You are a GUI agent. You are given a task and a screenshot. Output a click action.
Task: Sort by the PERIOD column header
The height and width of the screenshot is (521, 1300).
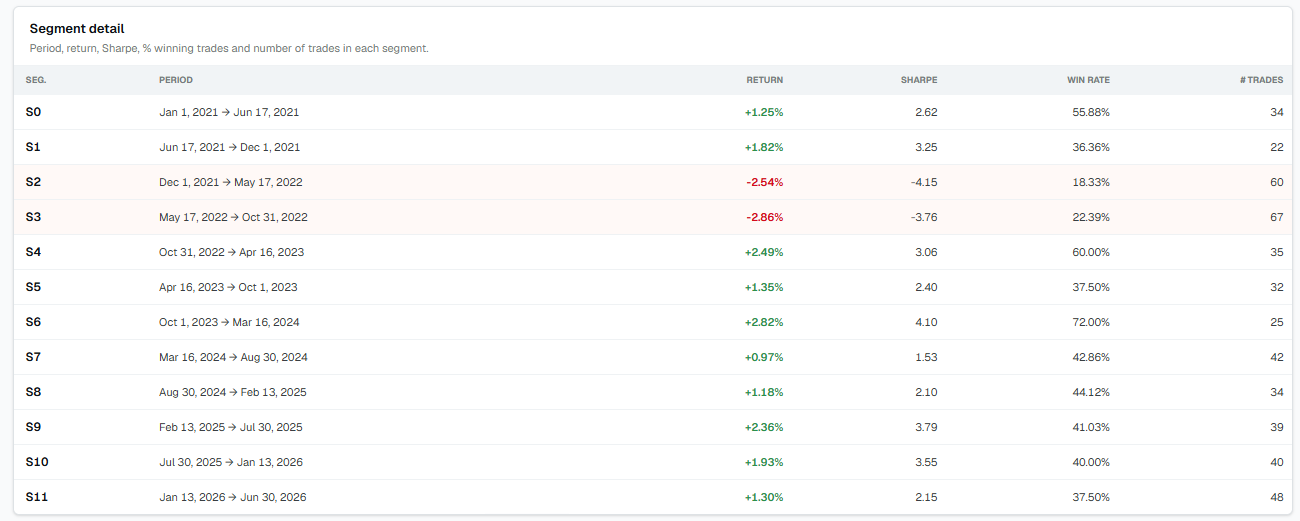[176, 80]
